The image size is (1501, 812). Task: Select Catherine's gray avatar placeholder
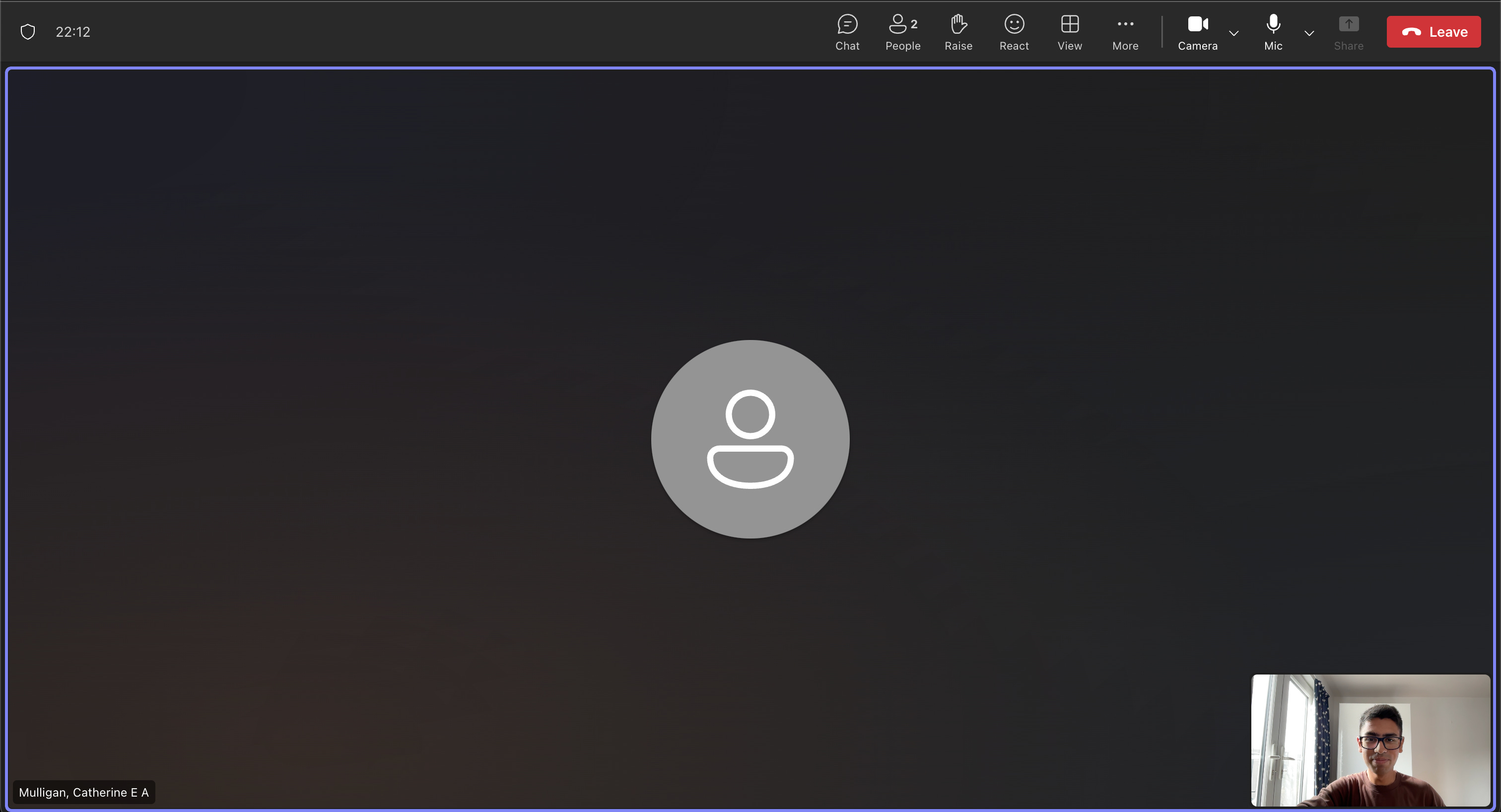pyautogui.click(x=750, y=439)
